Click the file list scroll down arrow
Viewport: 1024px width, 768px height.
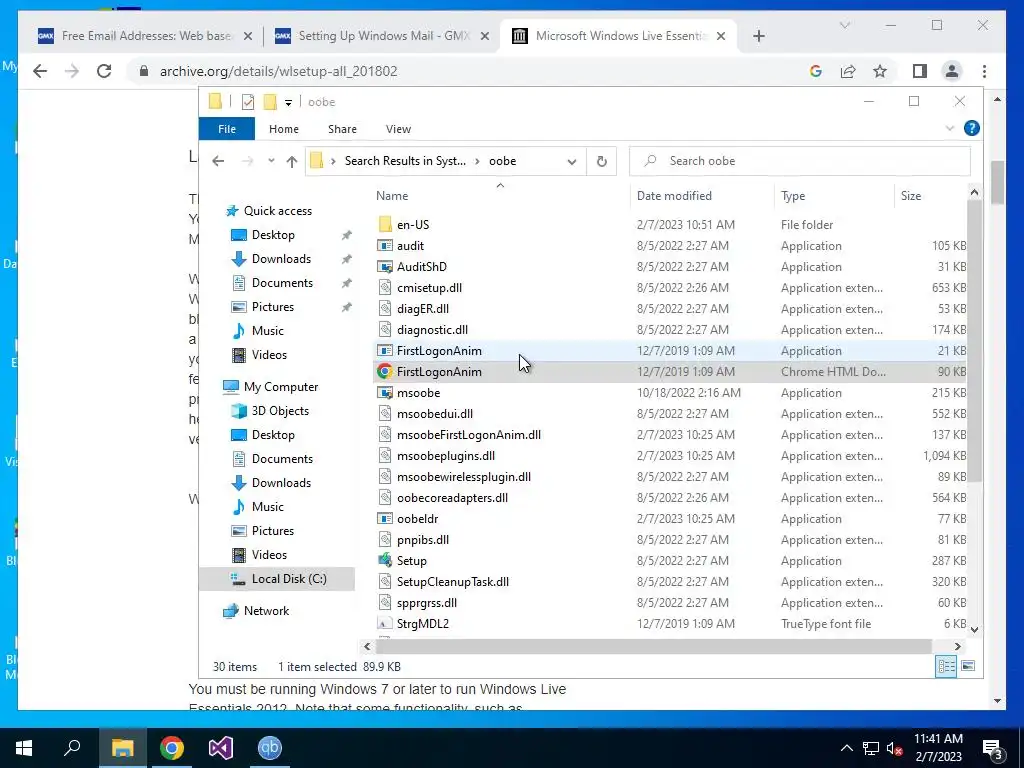click(974, 630)
